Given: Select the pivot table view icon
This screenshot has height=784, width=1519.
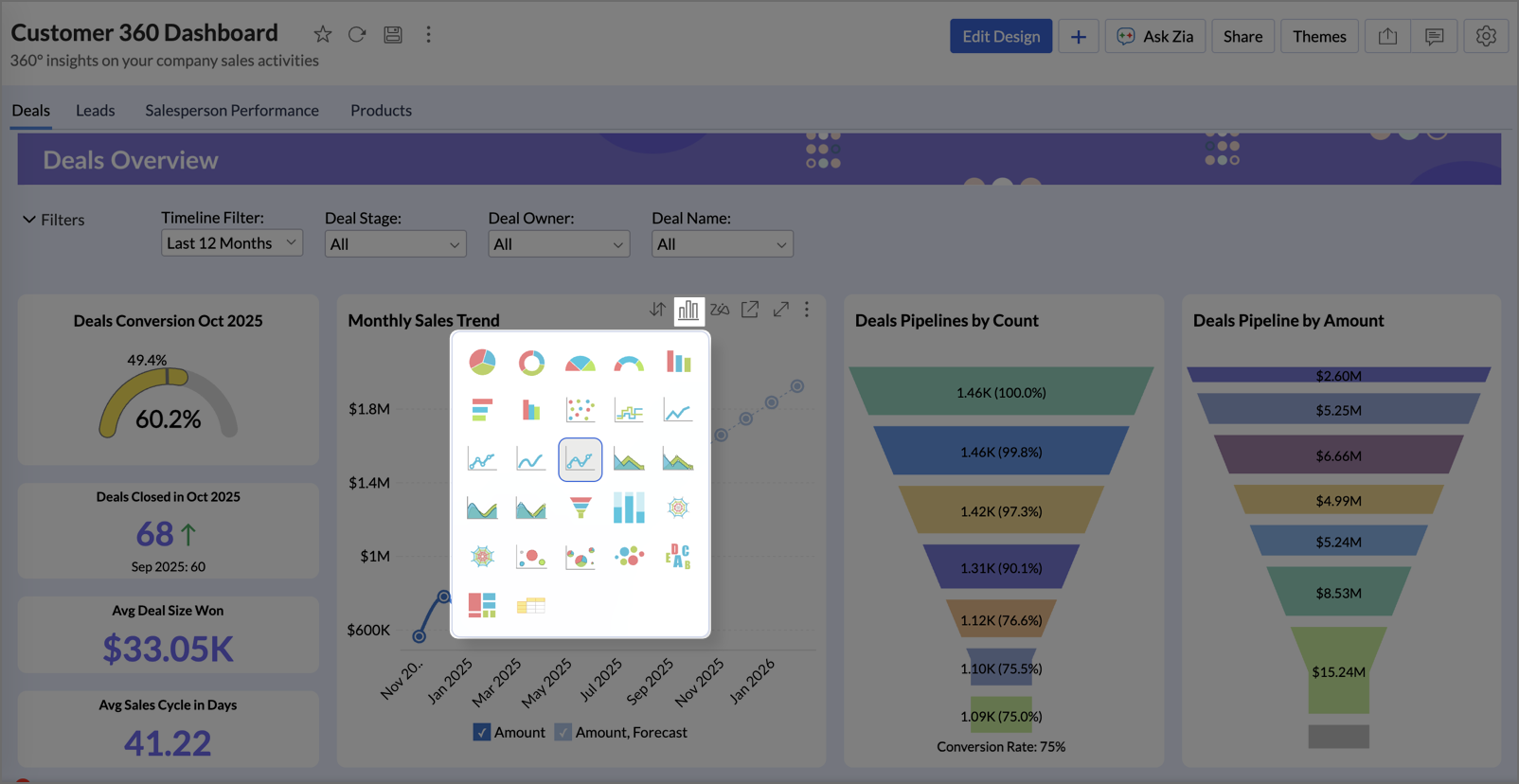Looking at the screenshot, I should click(x=531, y=606).
